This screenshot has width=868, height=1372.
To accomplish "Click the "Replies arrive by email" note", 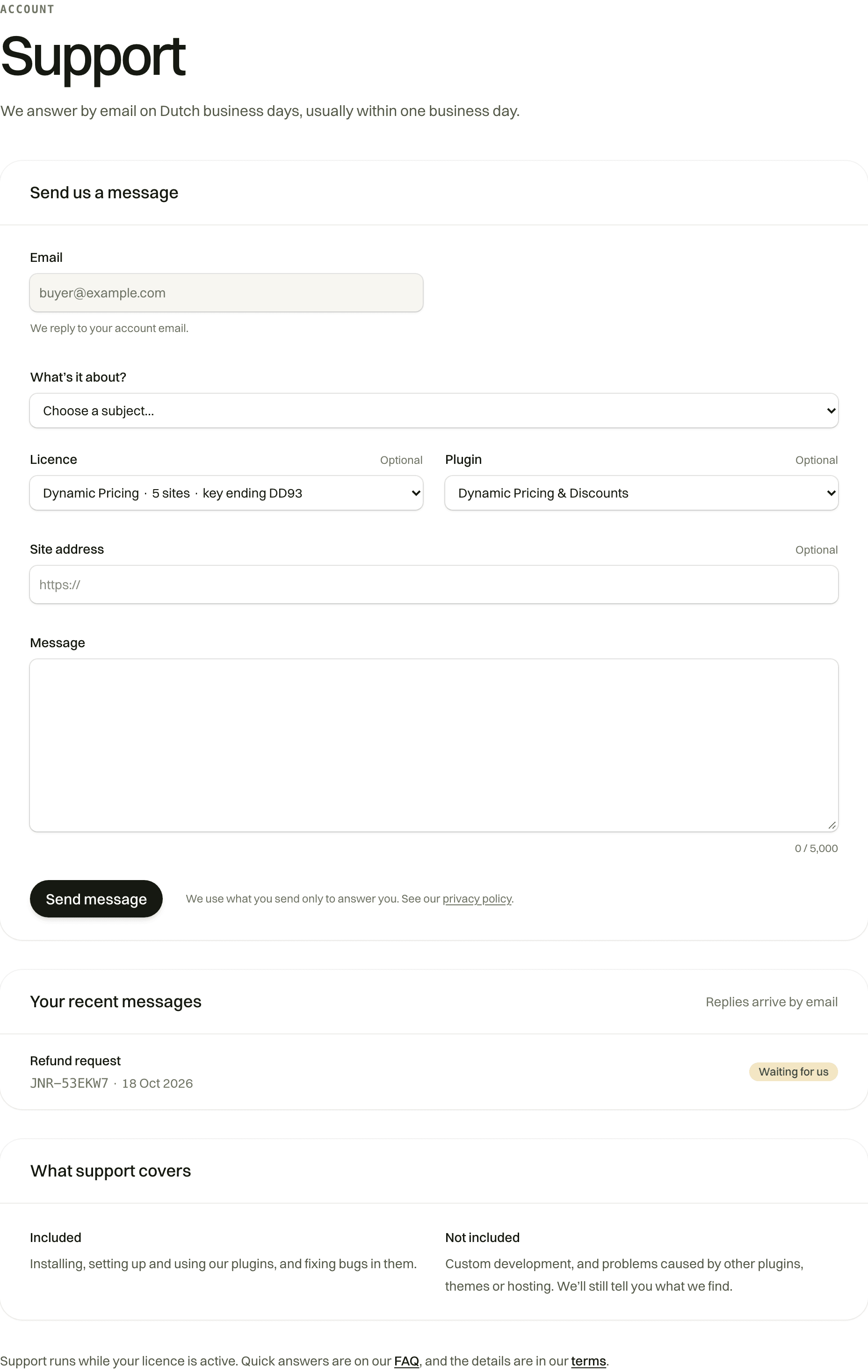I will click(x=772, y=1002).
